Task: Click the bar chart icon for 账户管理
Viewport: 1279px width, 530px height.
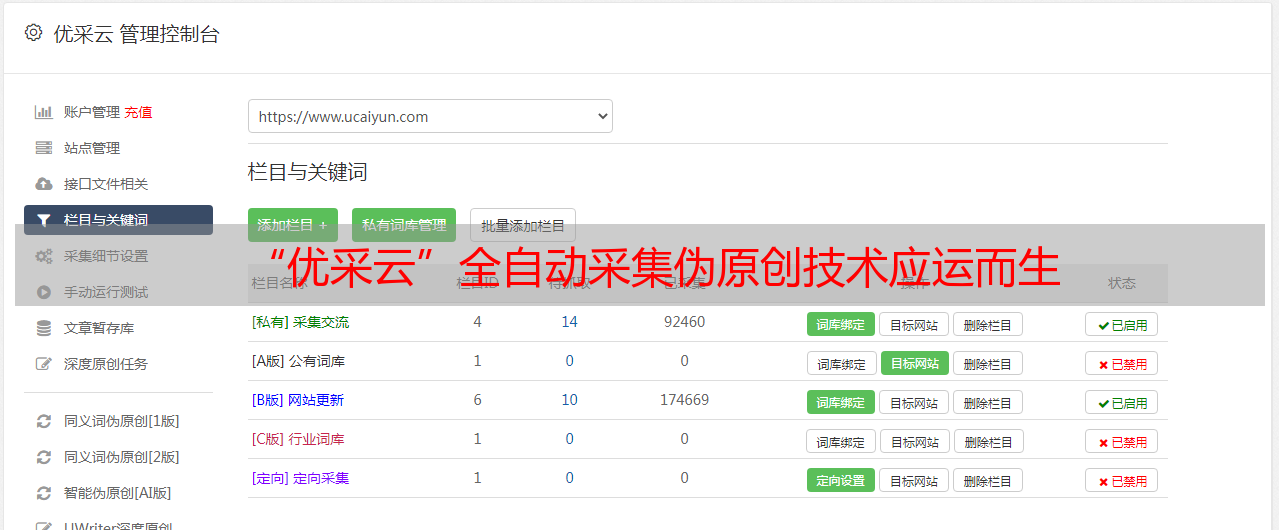Action: coord(44,112)
